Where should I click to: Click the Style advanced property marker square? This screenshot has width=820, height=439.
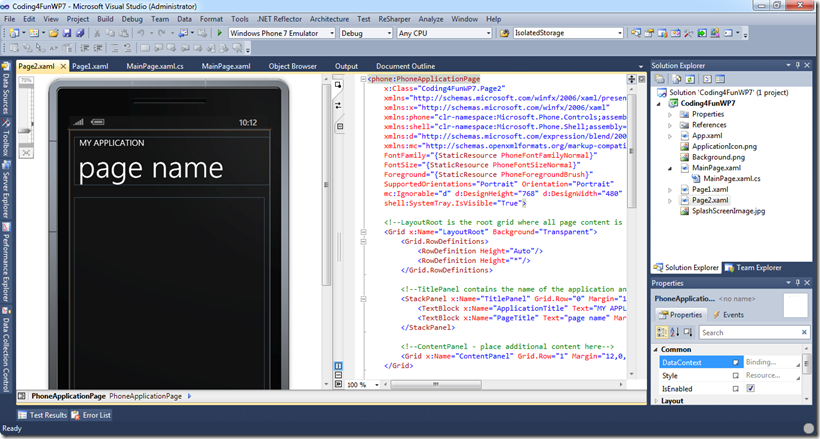pos(735,375)
